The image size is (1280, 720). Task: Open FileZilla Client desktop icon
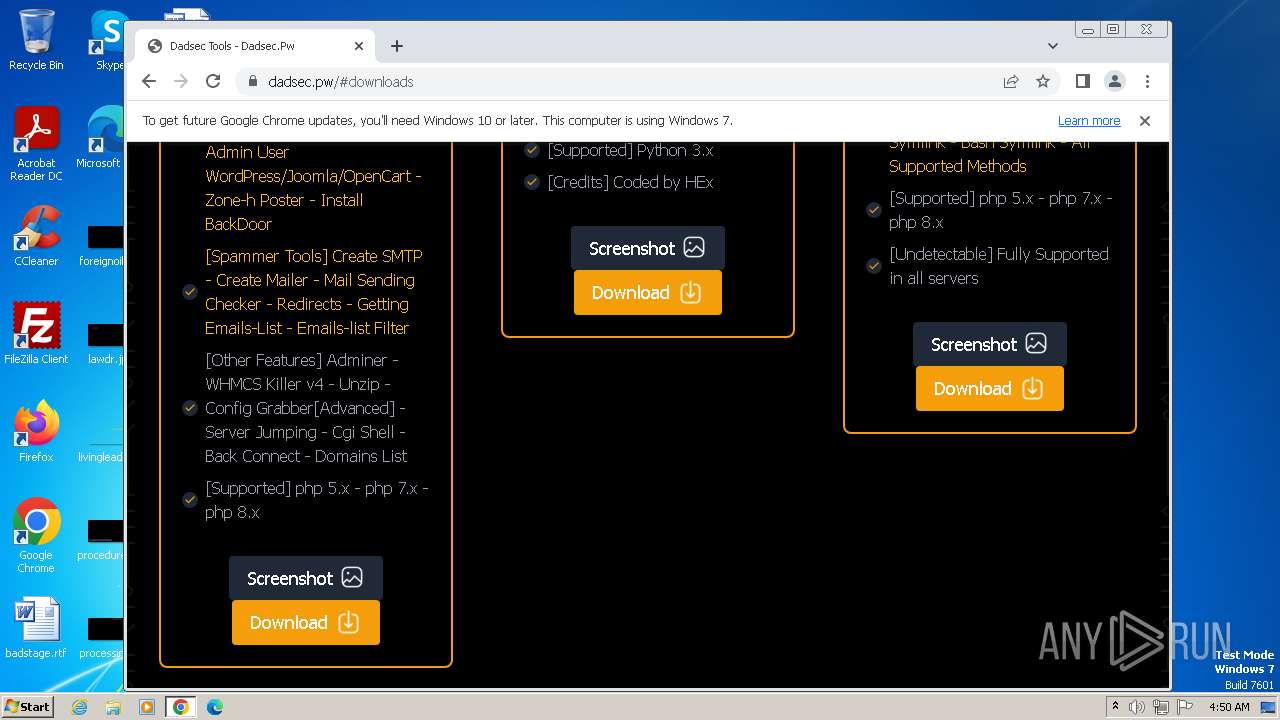(x=36, y=334)
